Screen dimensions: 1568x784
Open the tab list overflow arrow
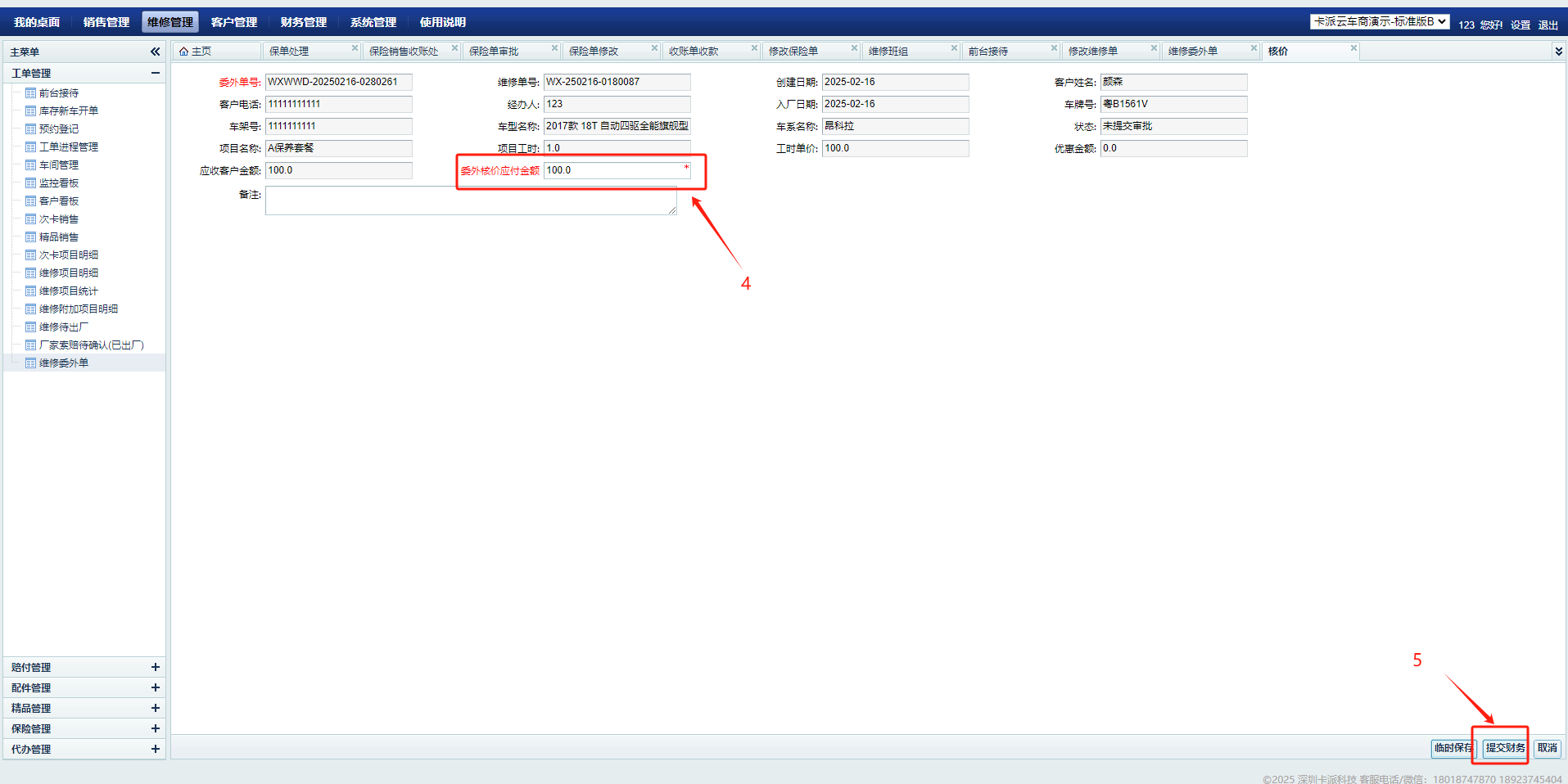[x=1557, y=52]
